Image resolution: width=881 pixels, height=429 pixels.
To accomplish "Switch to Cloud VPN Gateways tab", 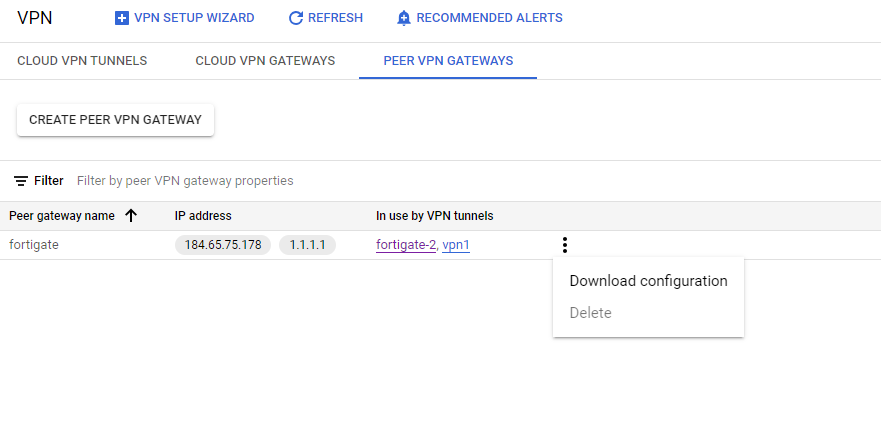I will click(265, 61).
